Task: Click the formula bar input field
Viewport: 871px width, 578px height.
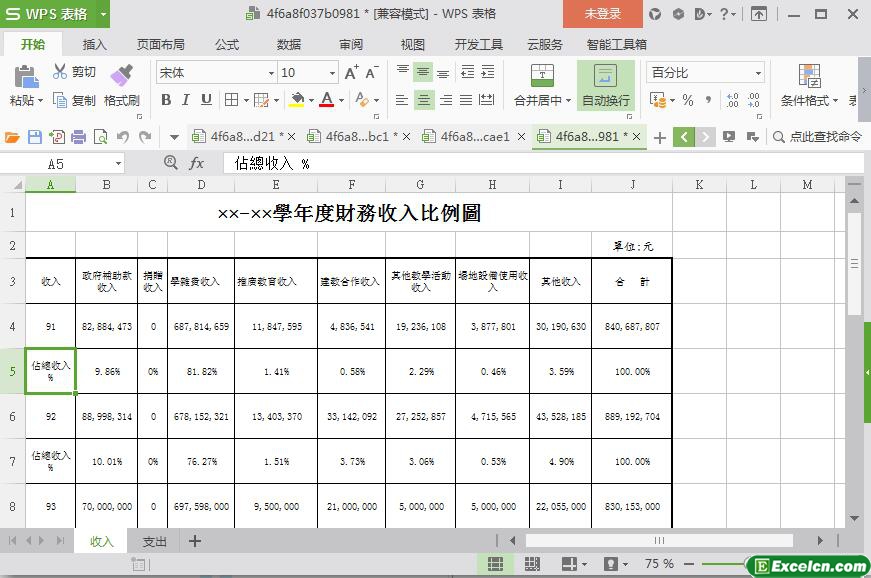Action: (540, 163)
